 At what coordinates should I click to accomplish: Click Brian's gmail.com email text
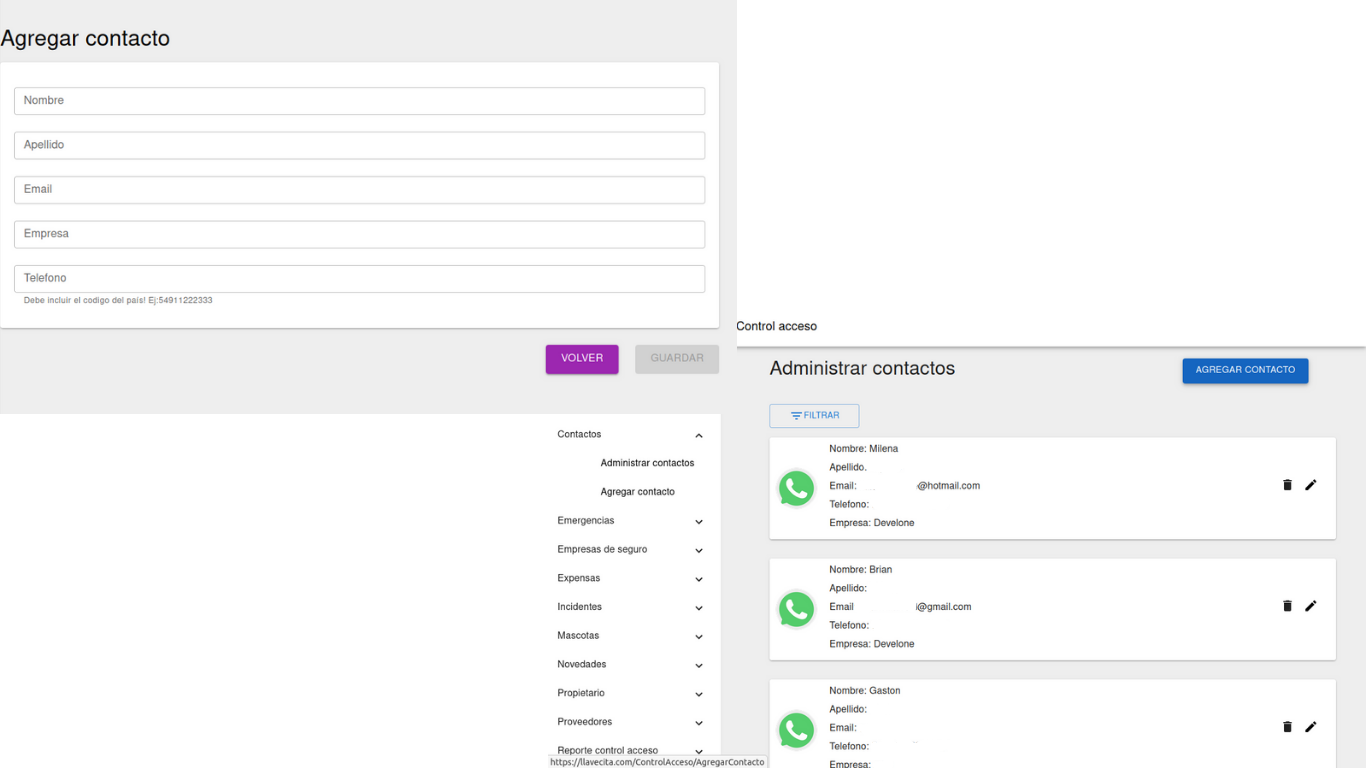click(943, 607)
